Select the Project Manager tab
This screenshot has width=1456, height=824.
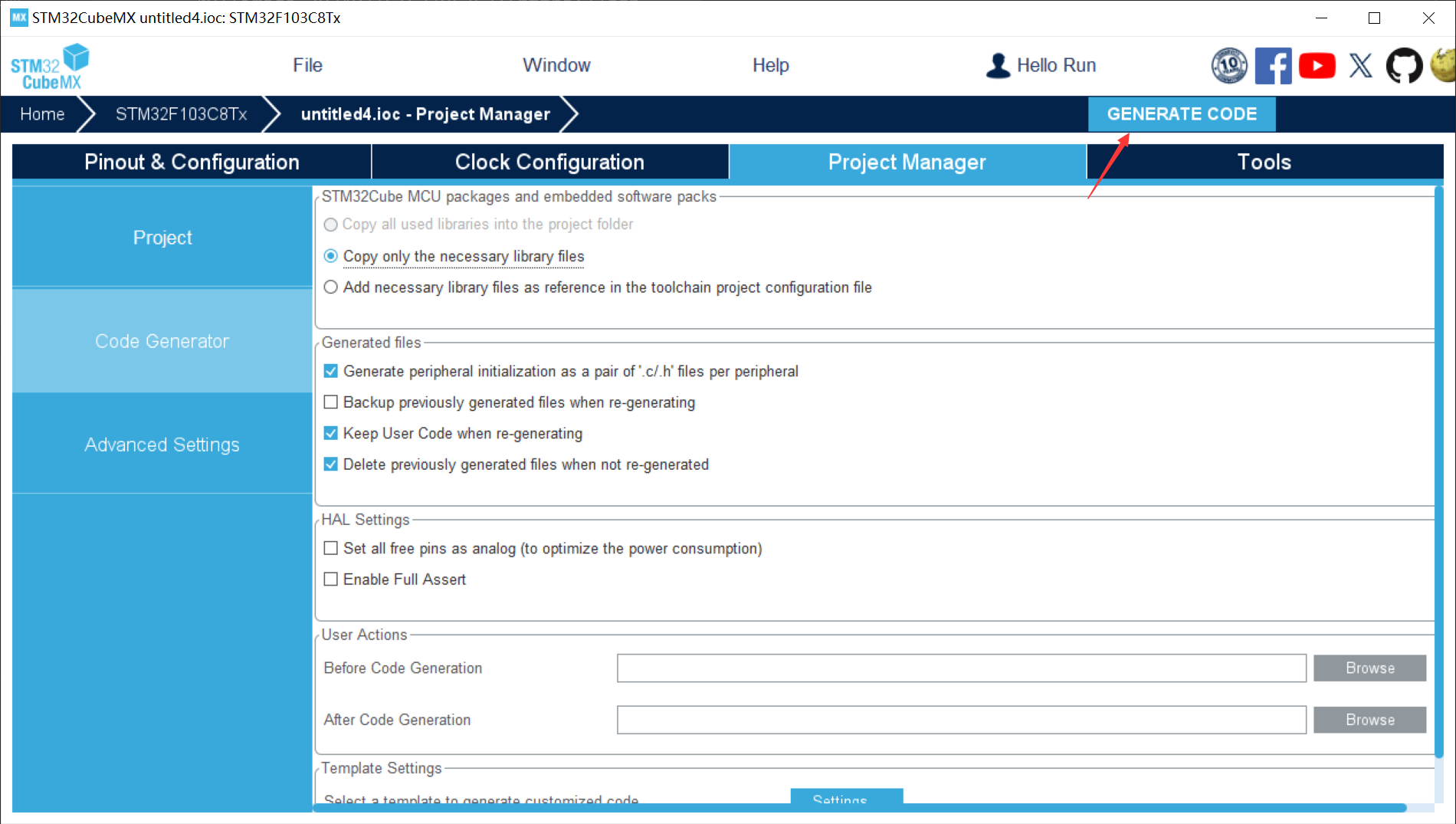tap(907, 162)
